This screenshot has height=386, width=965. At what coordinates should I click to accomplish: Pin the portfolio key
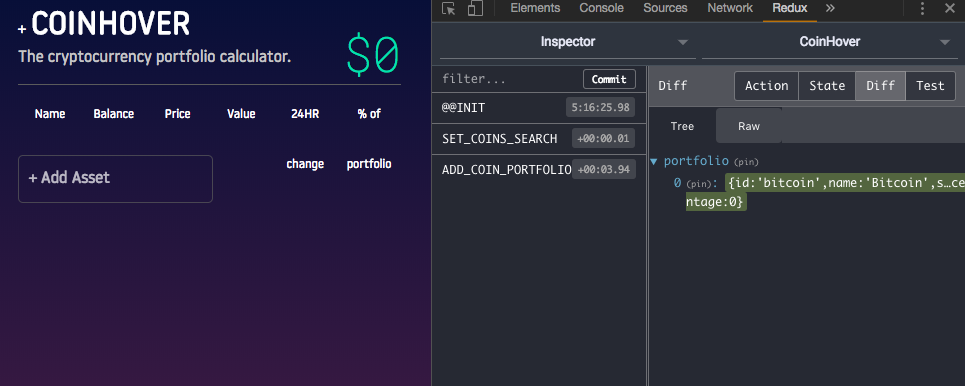point(746,163)
